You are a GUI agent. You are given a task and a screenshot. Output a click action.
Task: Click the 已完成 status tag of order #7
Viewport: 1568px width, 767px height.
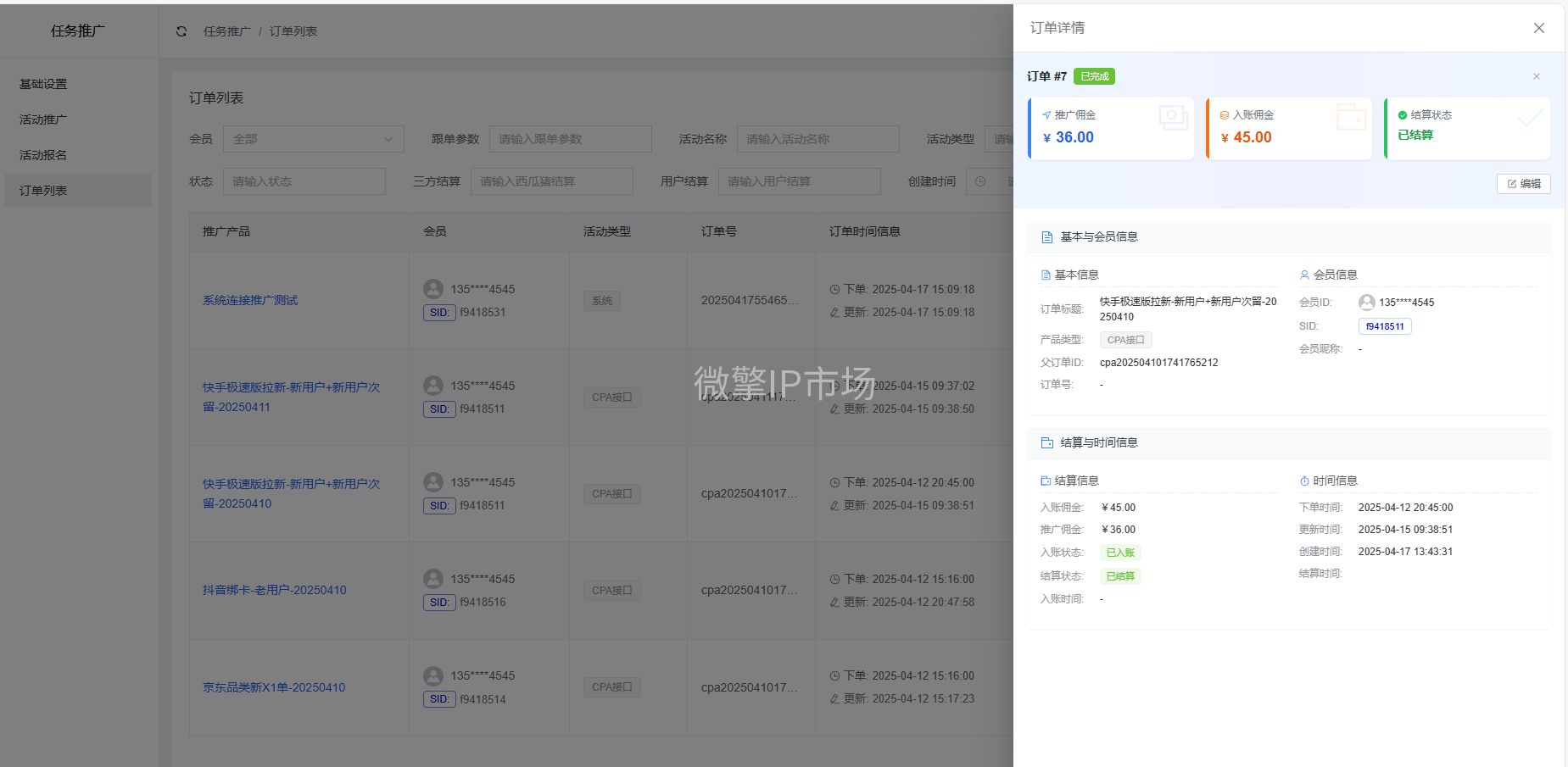click(1094, 76)
